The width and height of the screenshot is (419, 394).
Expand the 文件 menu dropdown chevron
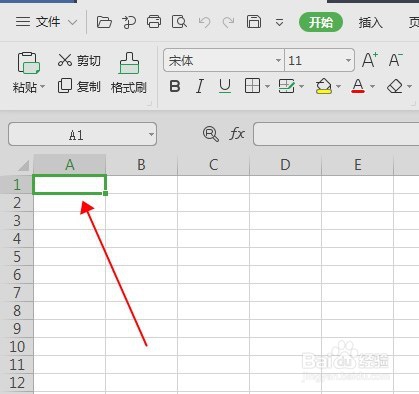coord(72,23)
